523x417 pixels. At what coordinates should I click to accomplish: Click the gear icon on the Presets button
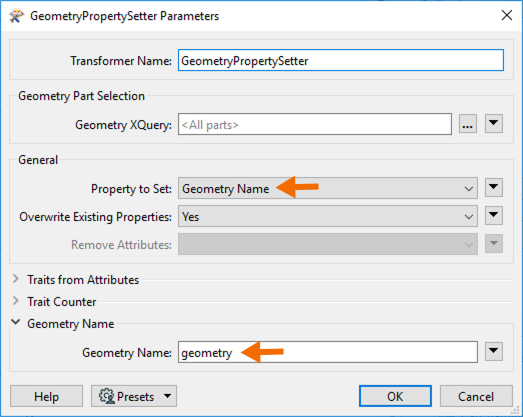106,396
